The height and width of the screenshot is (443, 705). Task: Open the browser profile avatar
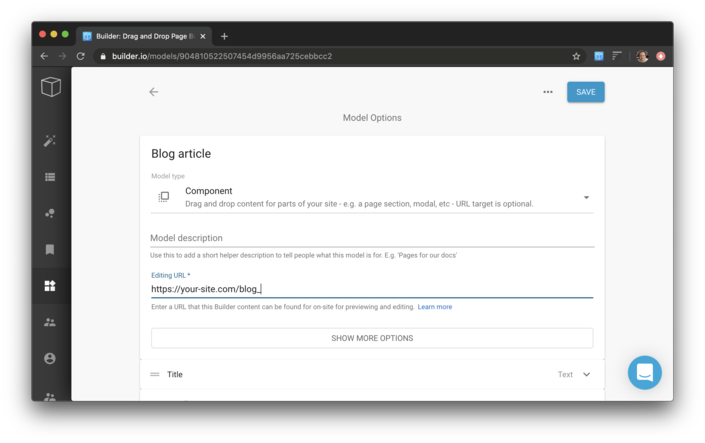point(642,56)
